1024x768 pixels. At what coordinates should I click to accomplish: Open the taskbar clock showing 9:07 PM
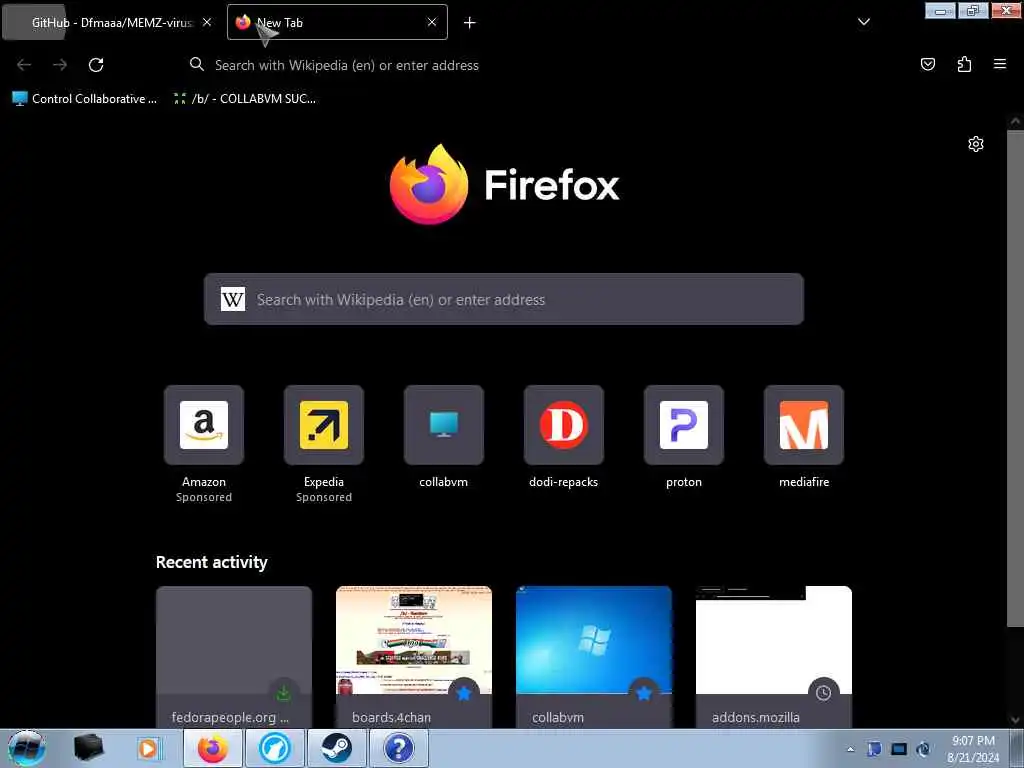973,749
